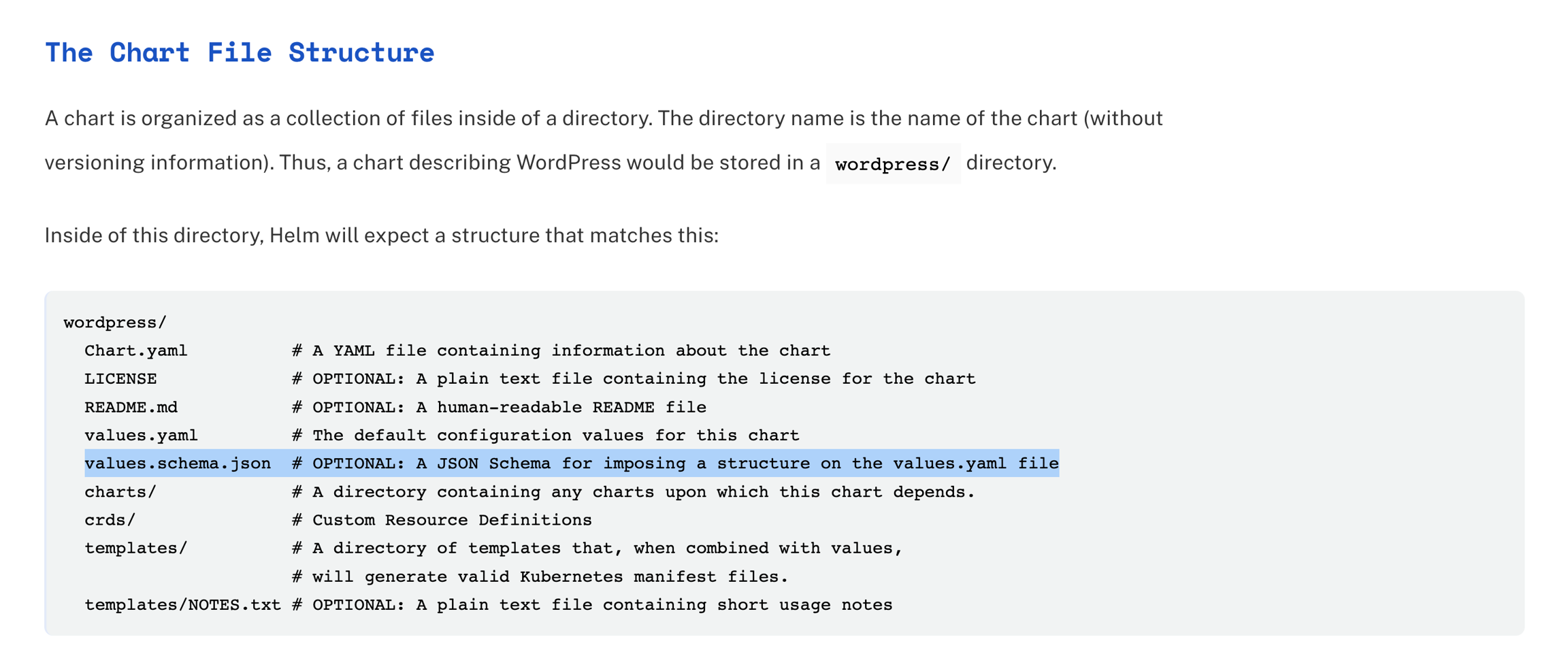Click the inline wordpress/ code in paragraph
This screenshot has width=1568, height=667.
pyautogui.click(x=892, y=164)
